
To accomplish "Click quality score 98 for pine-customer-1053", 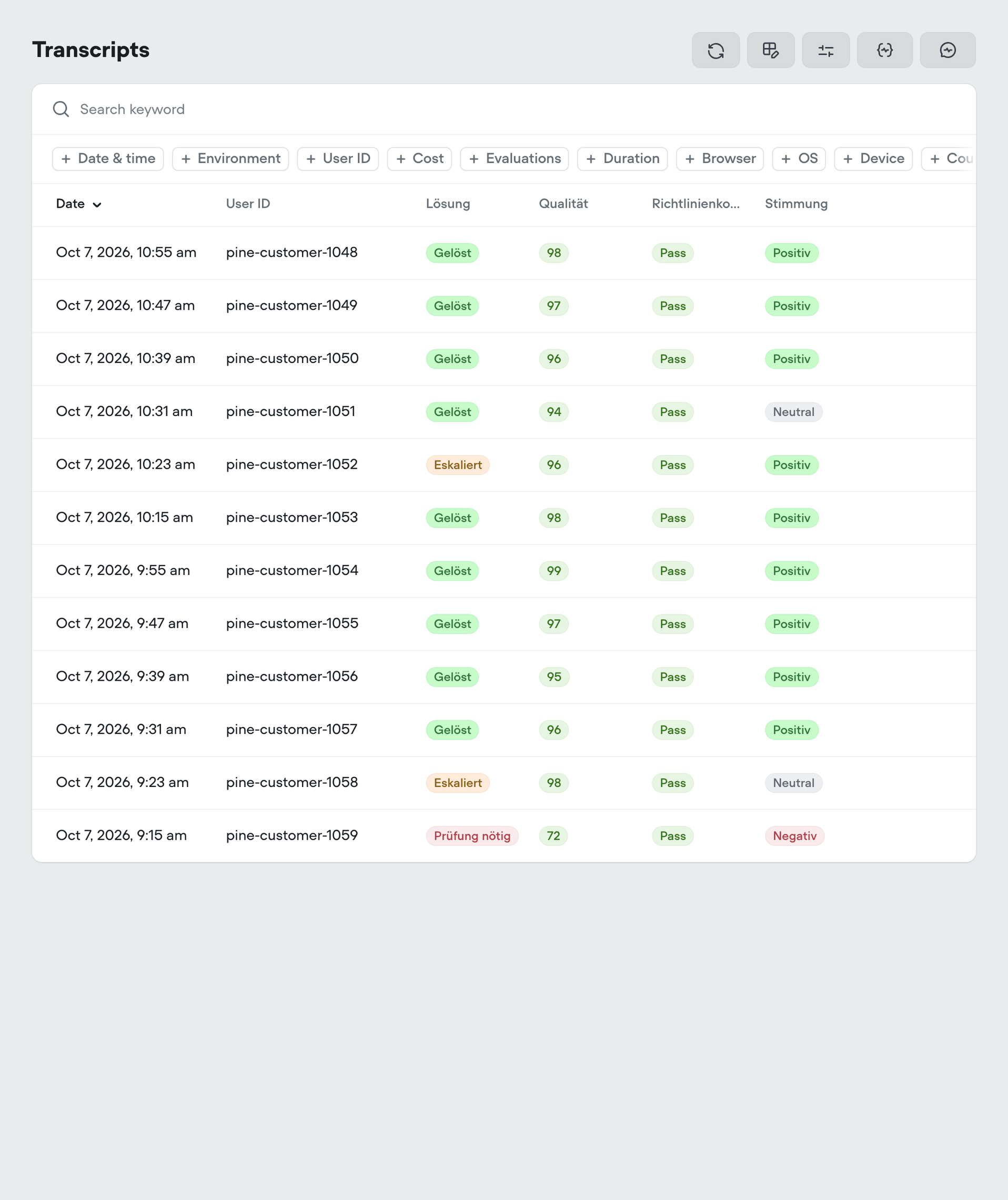I will (553, 518).
